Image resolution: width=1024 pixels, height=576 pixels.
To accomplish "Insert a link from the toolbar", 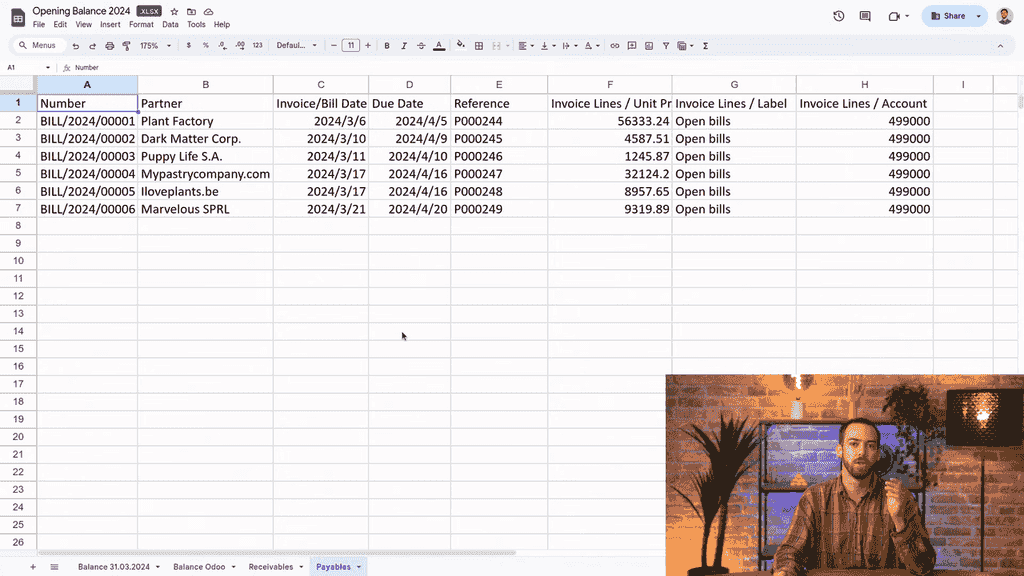I will click(614, 46).
